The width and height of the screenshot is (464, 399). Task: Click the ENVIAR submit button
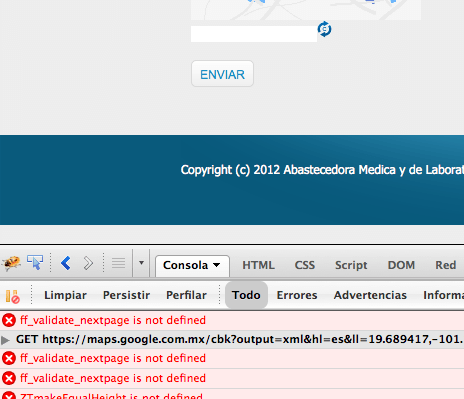(222, 74)
